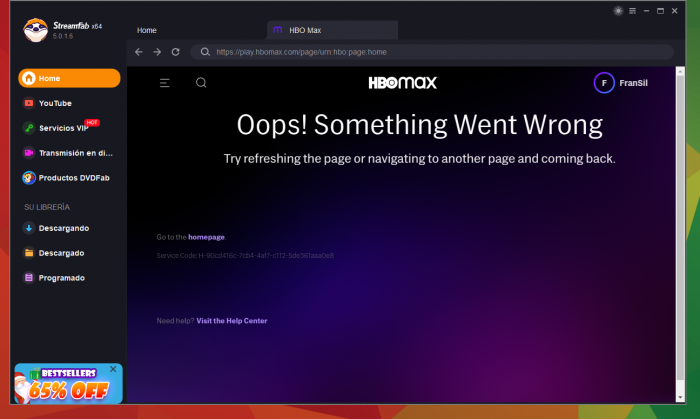The height and width of the screenshot is (419, 700).
Task: Click the DVDFab products icon
Action: (x=29, y=178)
